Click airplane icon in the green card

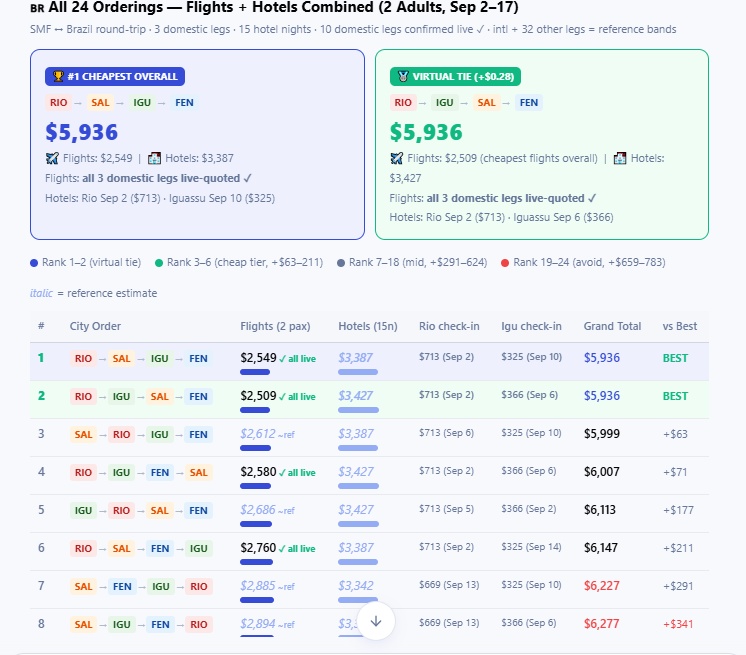pos(396,158)
